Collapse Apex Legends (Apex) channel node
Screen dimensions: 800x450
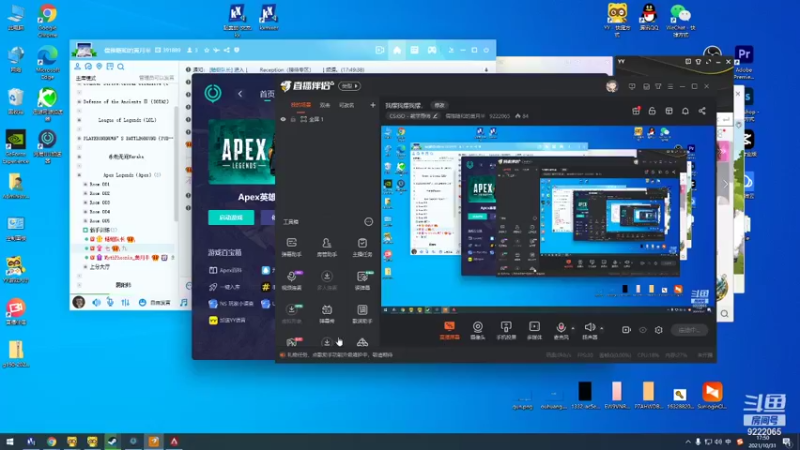pos(79,175)
